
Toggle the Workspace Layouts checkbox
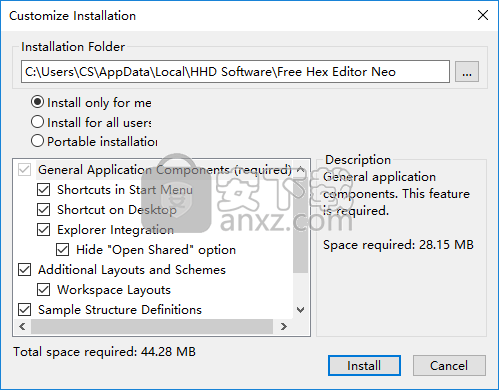click(43, 290)
